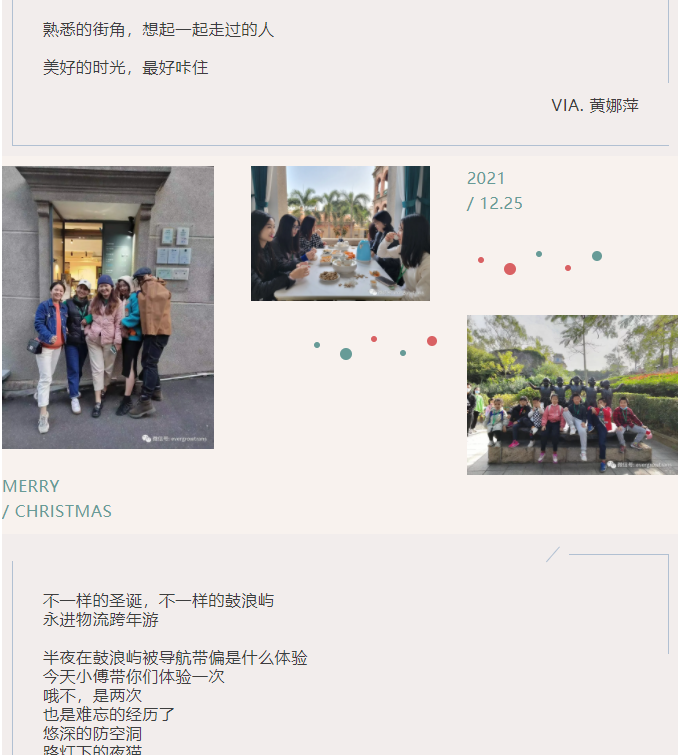Click the large red dot under the date

pyautogui.click(x=510, y=269)
